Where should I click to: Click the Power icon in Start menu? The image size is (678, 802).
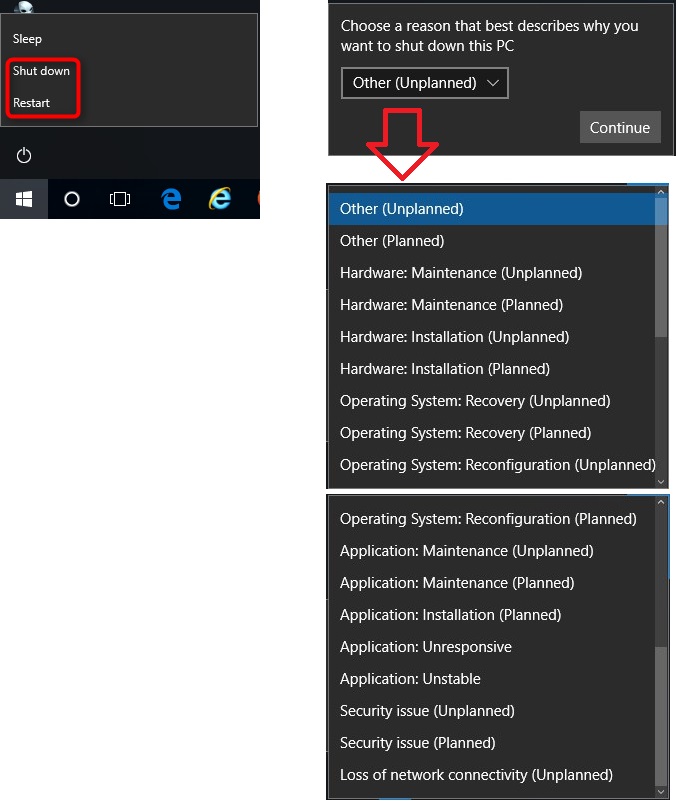(24, 155)
